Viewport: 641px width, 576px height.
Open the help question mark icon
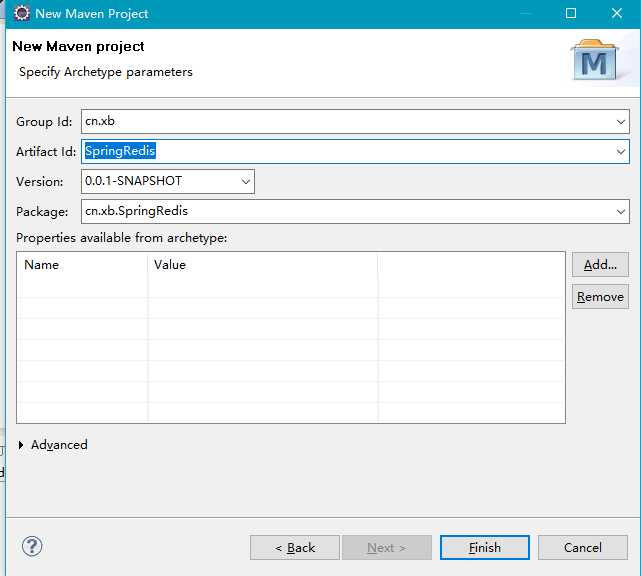(32, 546)
